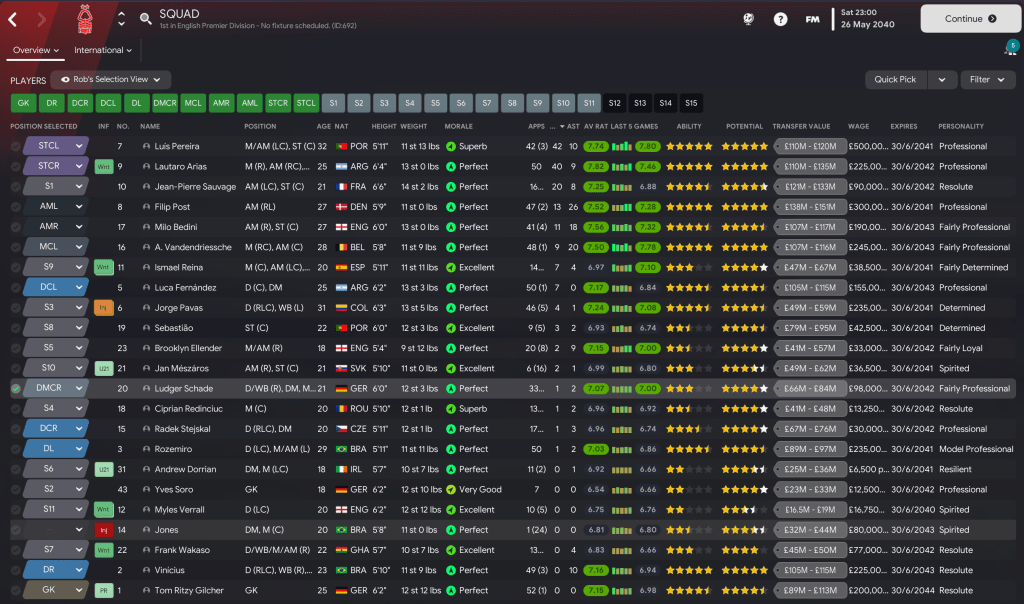Open the help question mark icon
Screen dimensions: 1024x604
point(781,19)
